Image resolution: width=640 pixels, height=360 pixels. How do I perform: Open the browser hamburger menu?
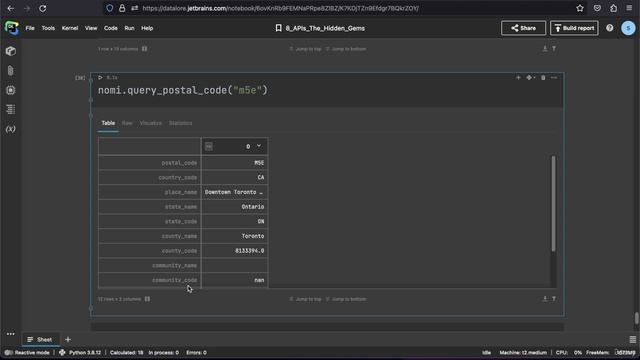click(629, 8)
